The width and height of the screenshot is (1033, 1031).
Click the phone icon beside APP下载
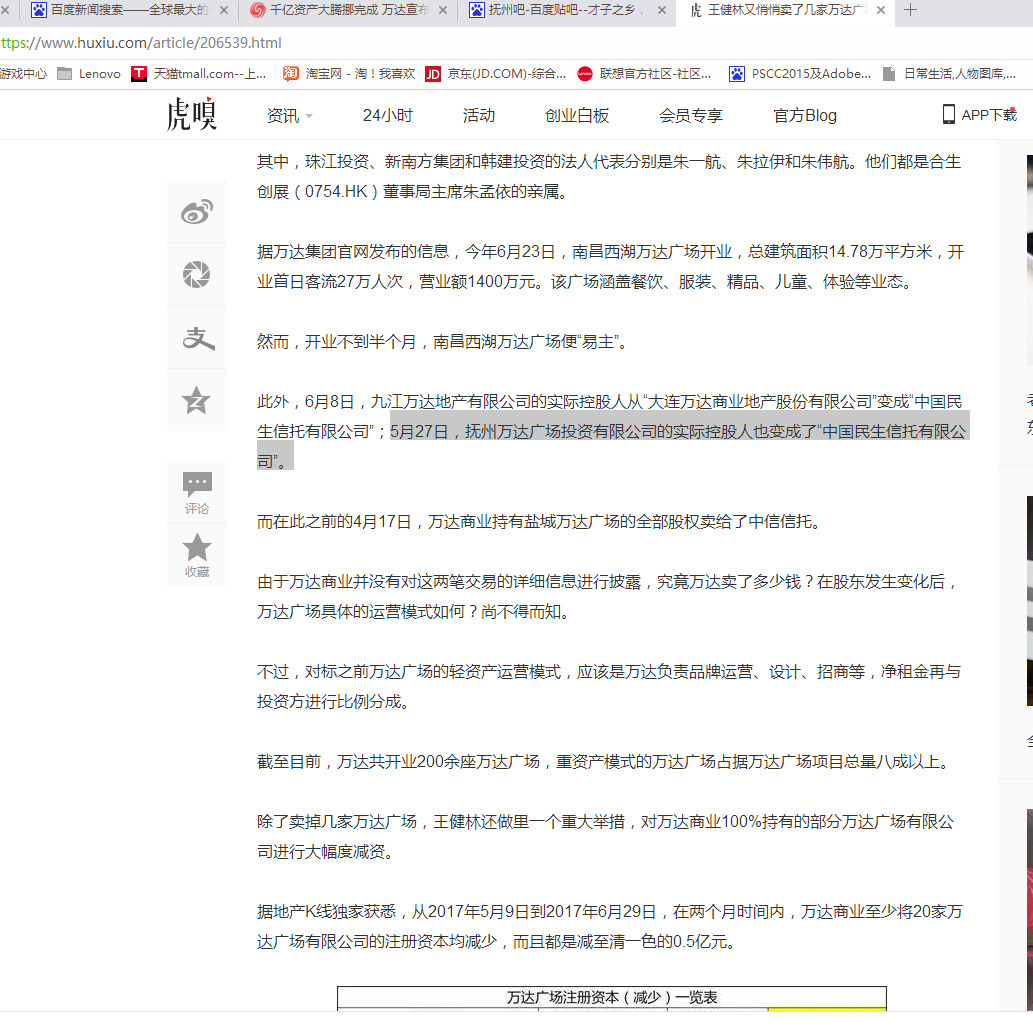tap(948, 115)
